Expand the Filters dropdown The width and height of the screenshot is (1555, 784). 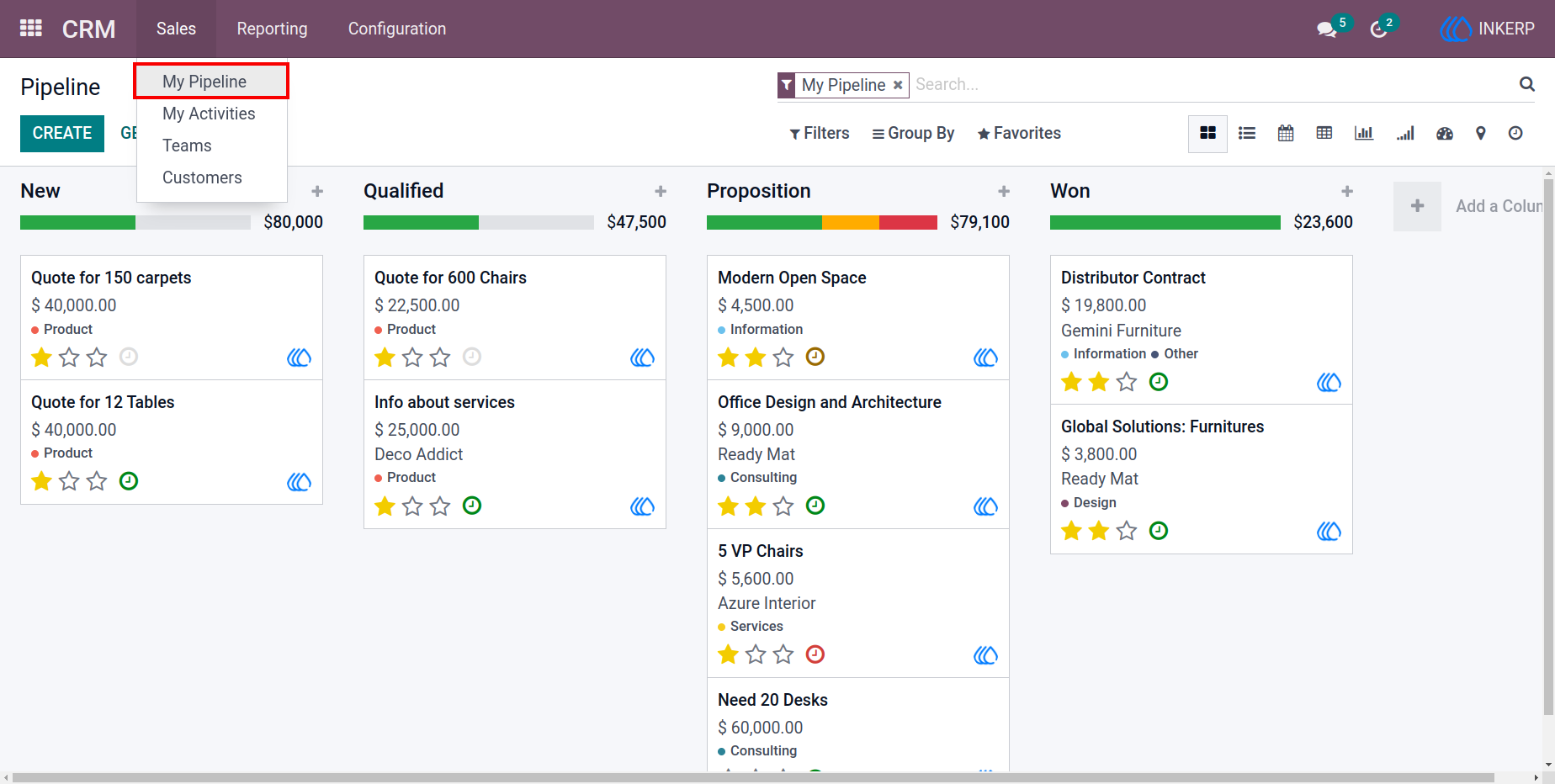click(820, 133)
